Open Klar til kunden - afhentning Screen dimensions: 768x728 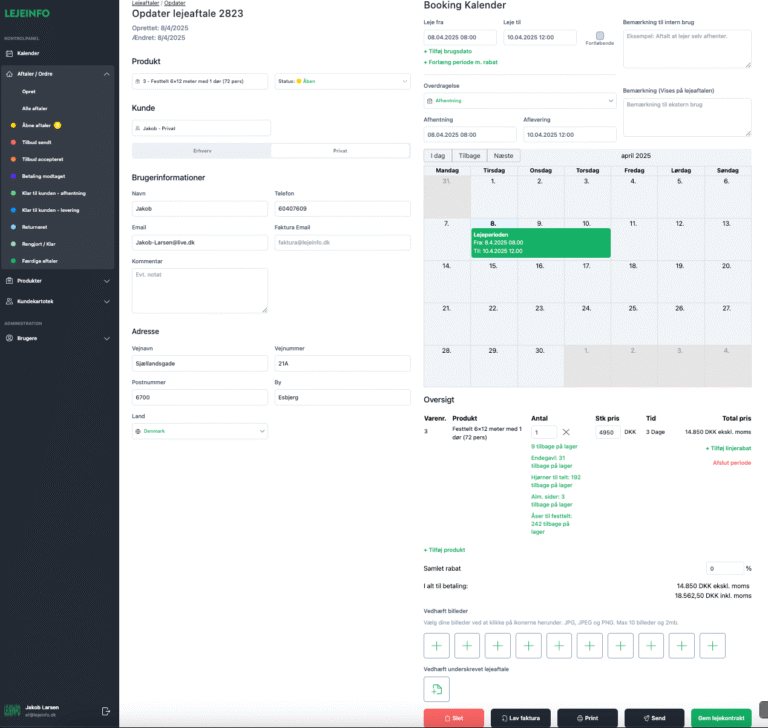click(53, 193)
